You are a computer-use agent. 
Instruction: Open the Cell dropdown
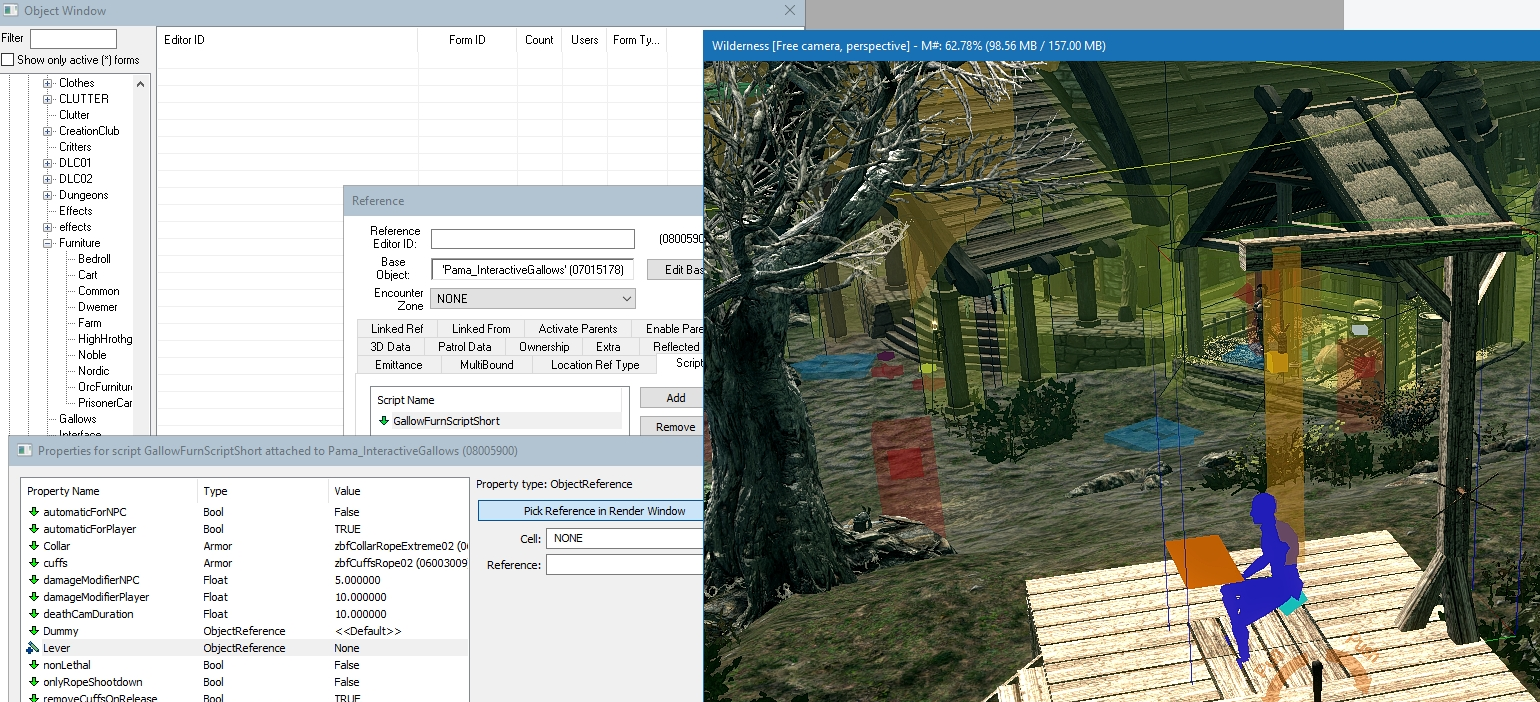pos(624,539)
